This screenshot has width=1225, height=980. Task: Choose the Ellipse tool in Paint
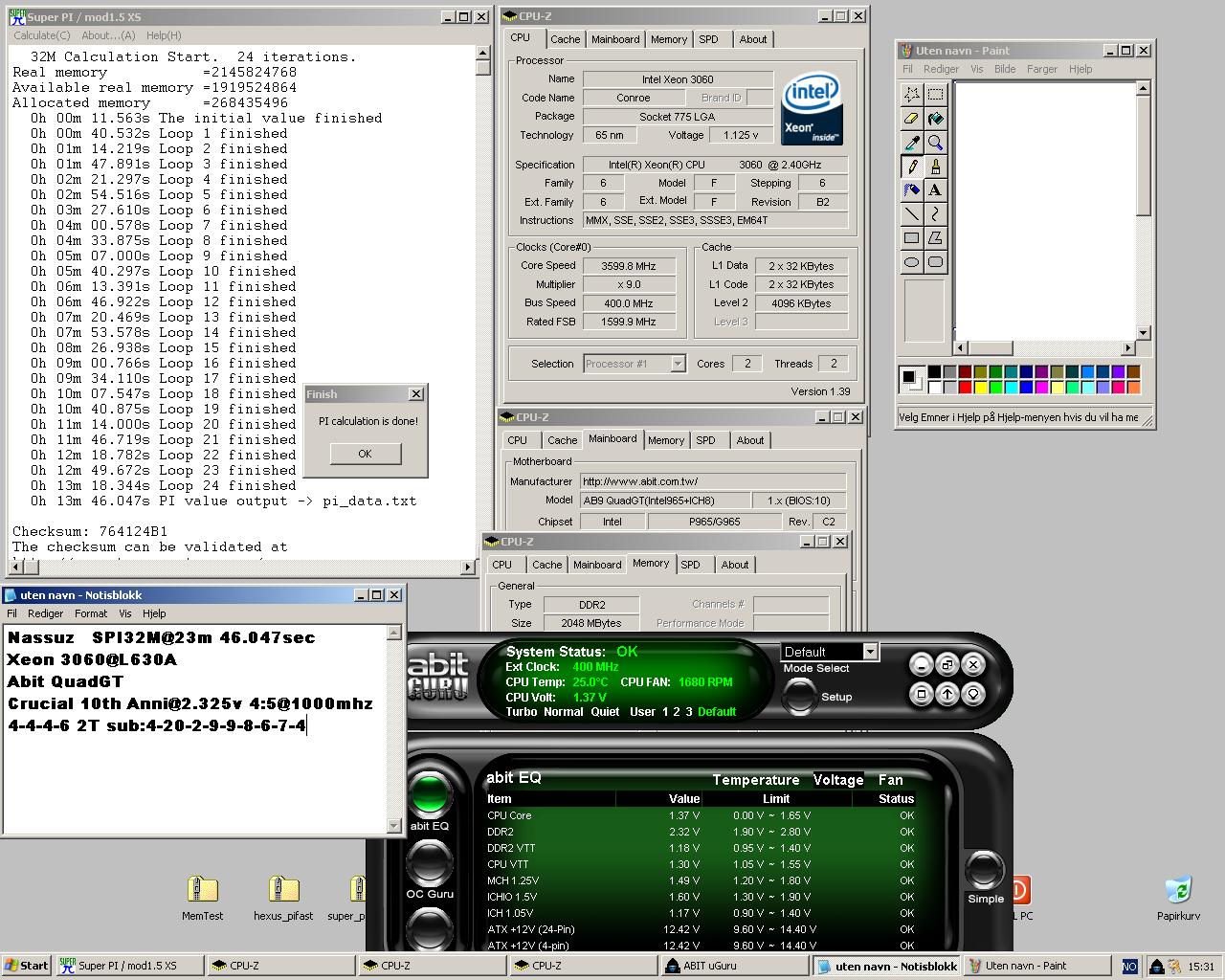912,261
